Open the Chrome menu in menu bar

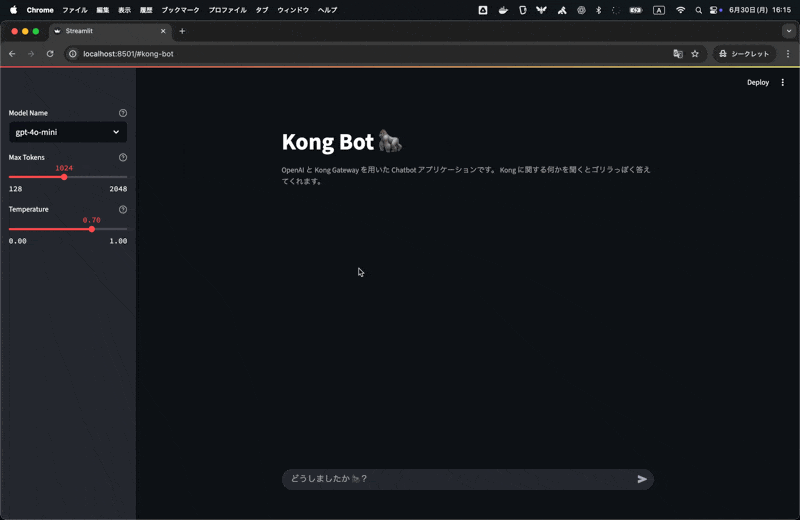pyautogui.click(x=40, y=10)
